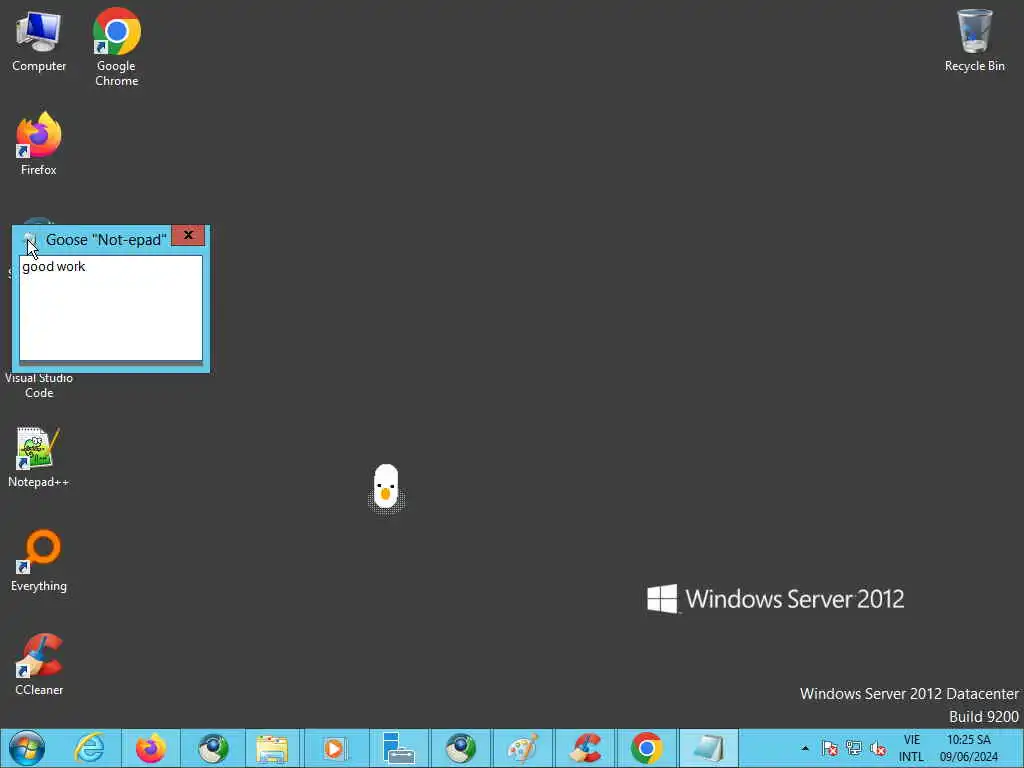
Task: Switch input language via VIE INTL indicator
Action: click(x=912, y=748)
